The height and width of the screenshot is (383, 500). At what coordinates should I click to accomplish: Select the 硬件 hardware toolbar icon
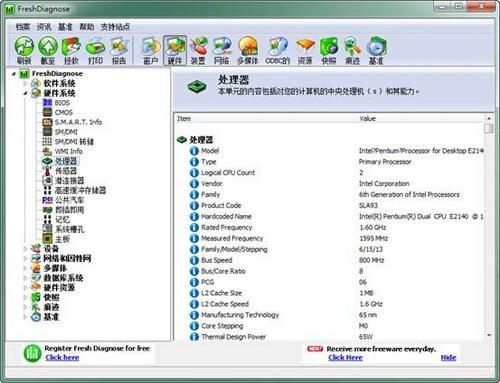175,50
